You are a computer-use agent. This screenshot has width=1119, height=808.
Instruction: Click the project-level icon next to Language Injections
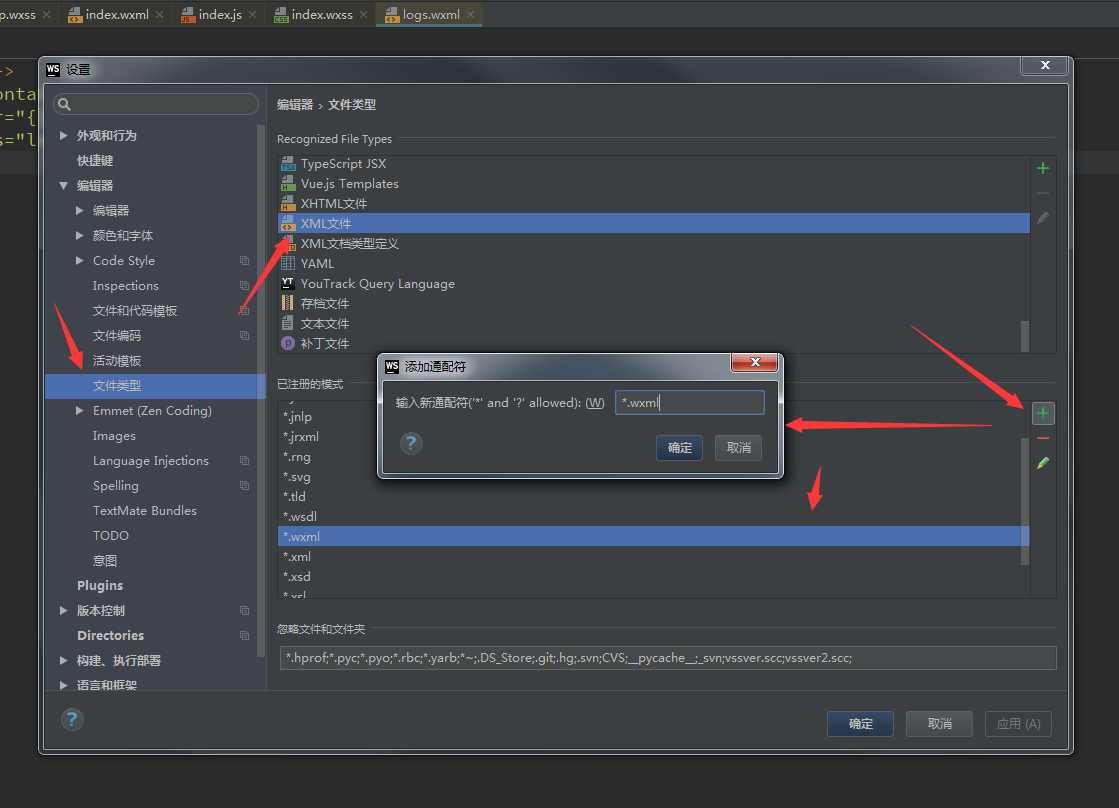coord(244,460)
